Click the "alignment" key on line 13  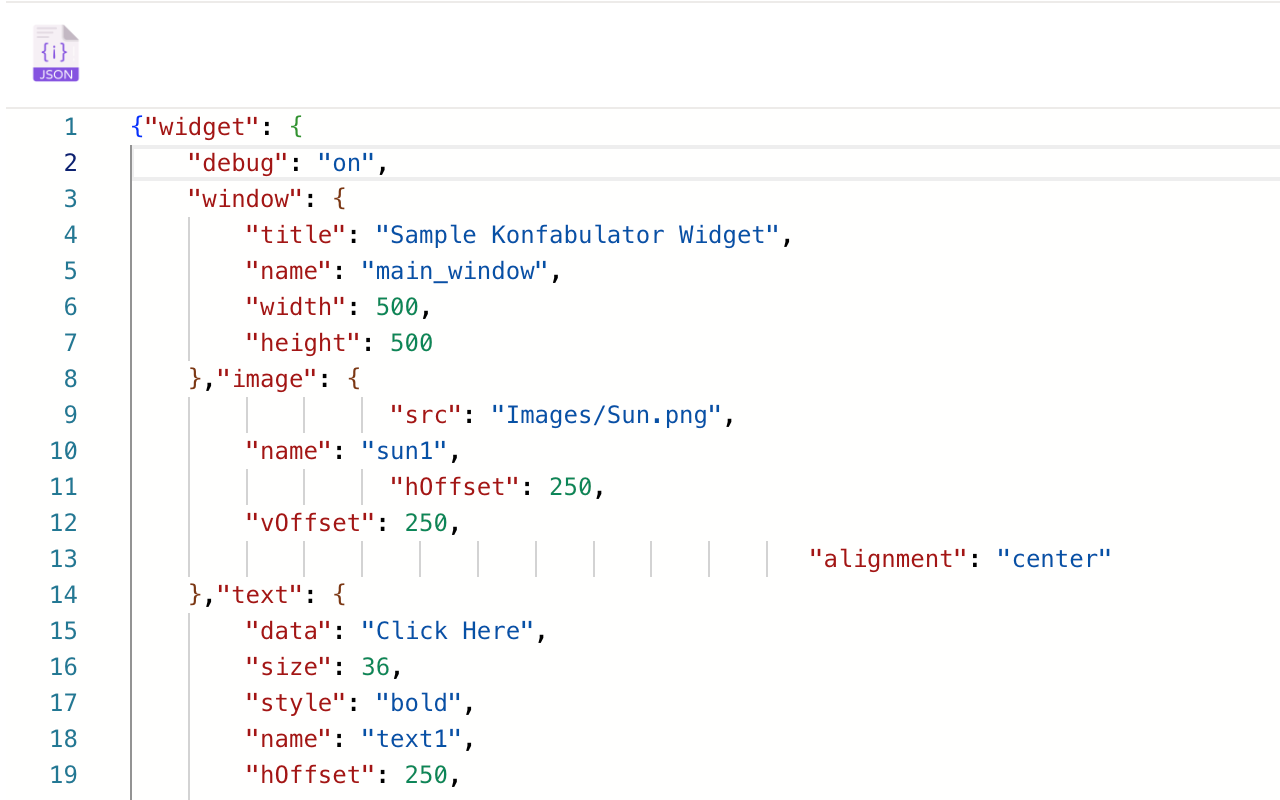(888, 559)
